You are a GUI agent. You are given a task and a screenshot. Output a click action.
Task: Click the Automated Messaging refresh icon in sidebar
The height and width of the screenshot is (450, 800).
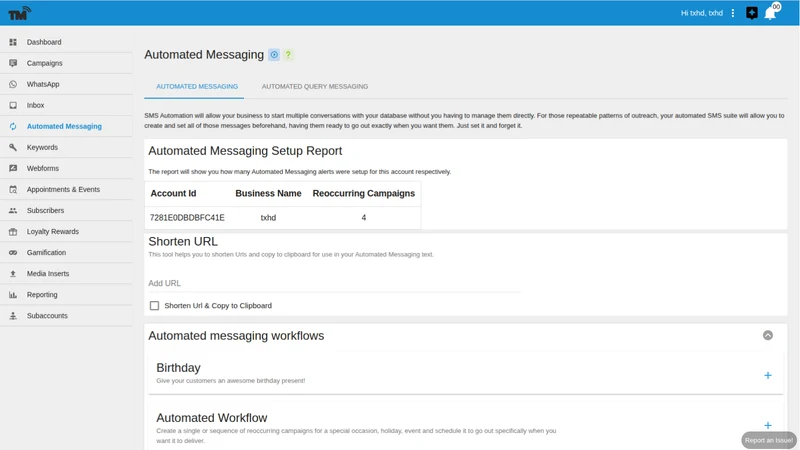coord(13,126)
